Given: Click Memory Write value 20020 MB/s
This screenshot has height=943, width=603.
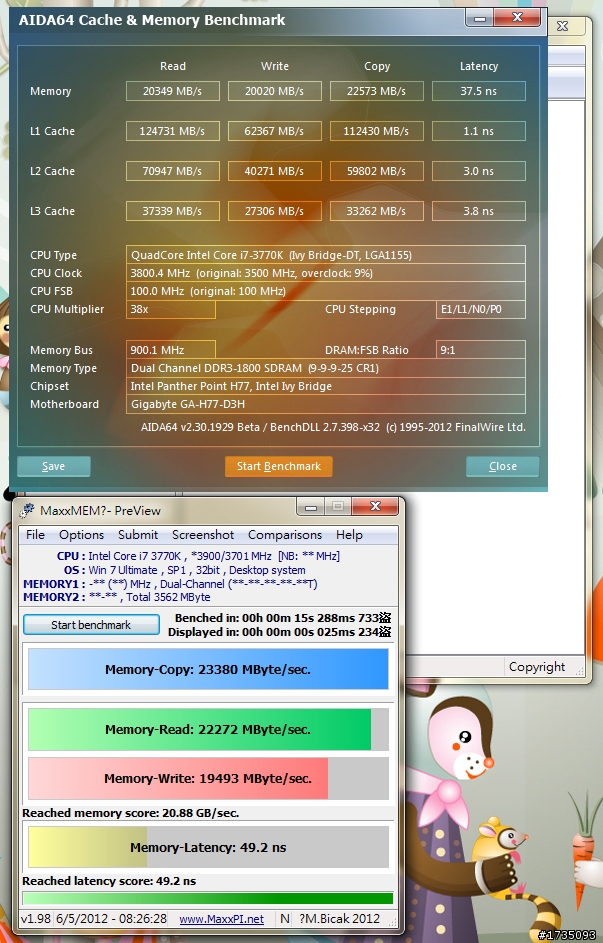Looking at the screenshot, I should [x=275, y=91].
